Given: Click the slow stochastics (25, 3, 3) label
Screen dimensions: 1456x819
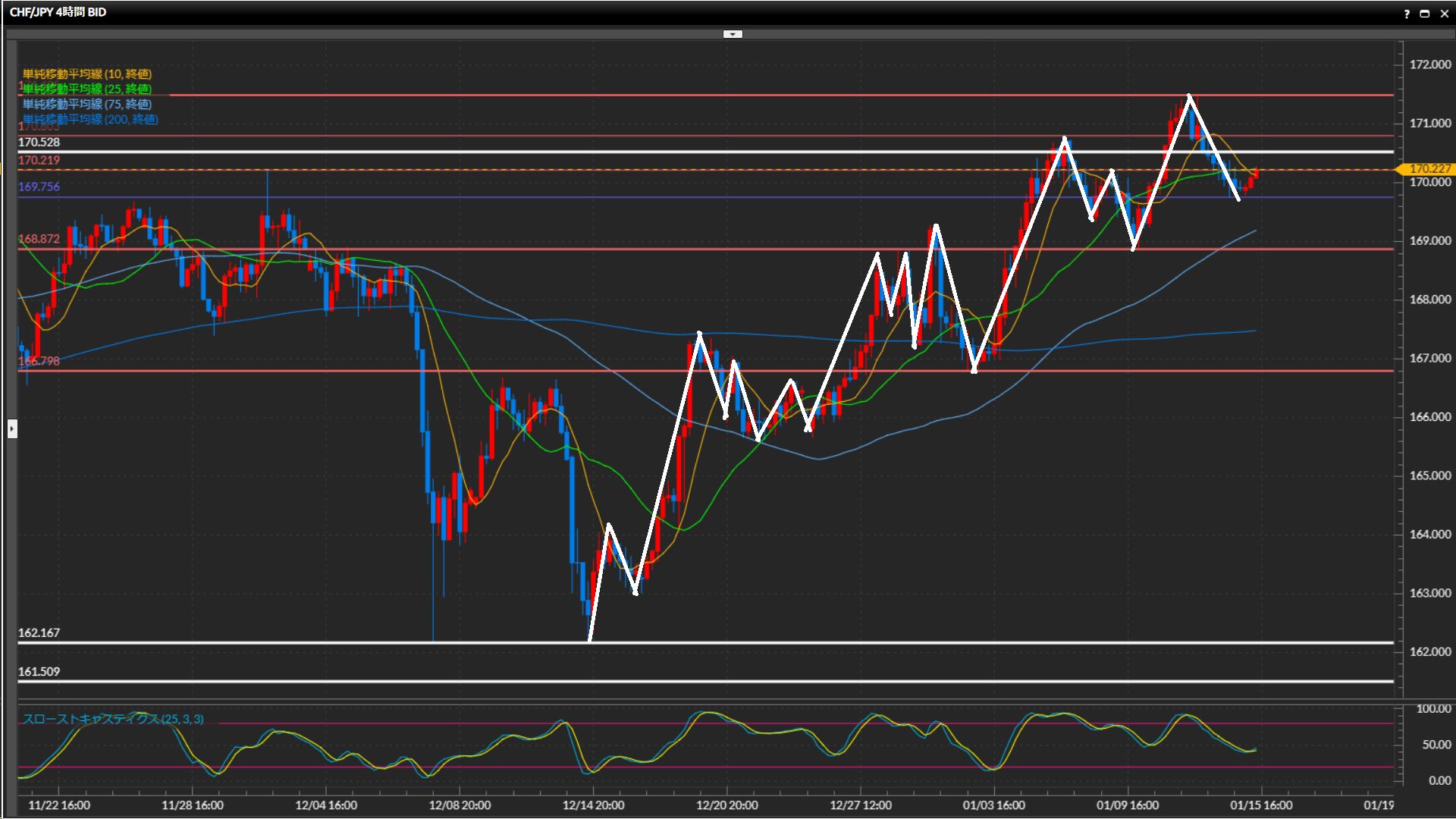Looking at the screenshot, I should pyautogui.click(x=113, y=719).
